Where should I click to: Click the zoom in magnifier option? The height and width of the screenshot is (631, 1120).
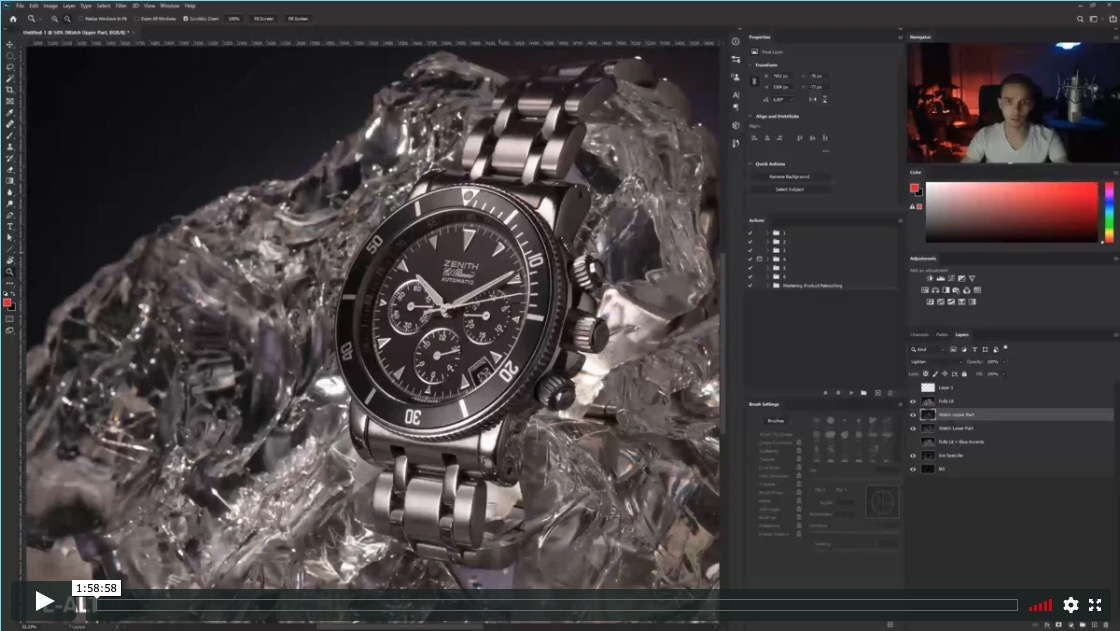pos(54,19)
